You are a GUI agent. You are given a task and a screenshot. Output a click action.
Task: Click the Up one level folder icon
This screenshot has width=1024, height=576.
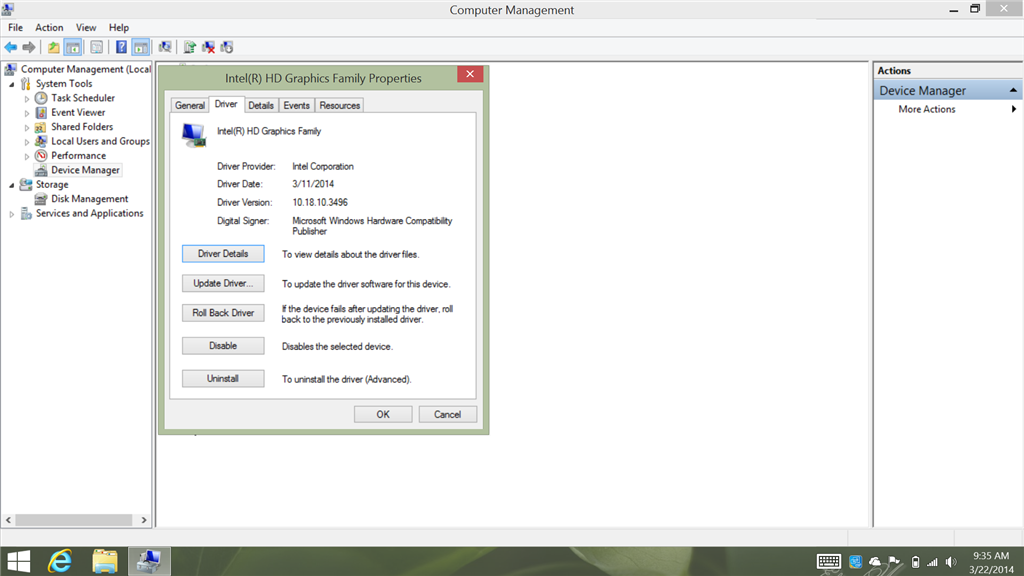click(54, 47)
